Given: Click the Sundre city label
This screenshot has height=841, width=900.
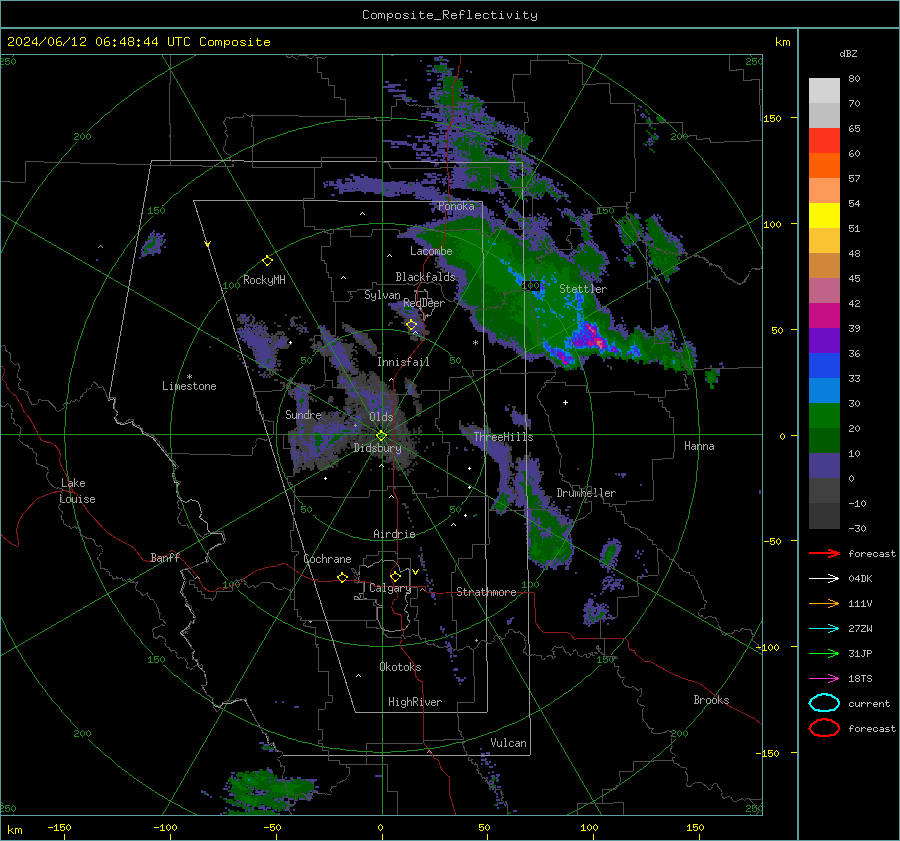Looking at the screenshot, I should point(303,415).
